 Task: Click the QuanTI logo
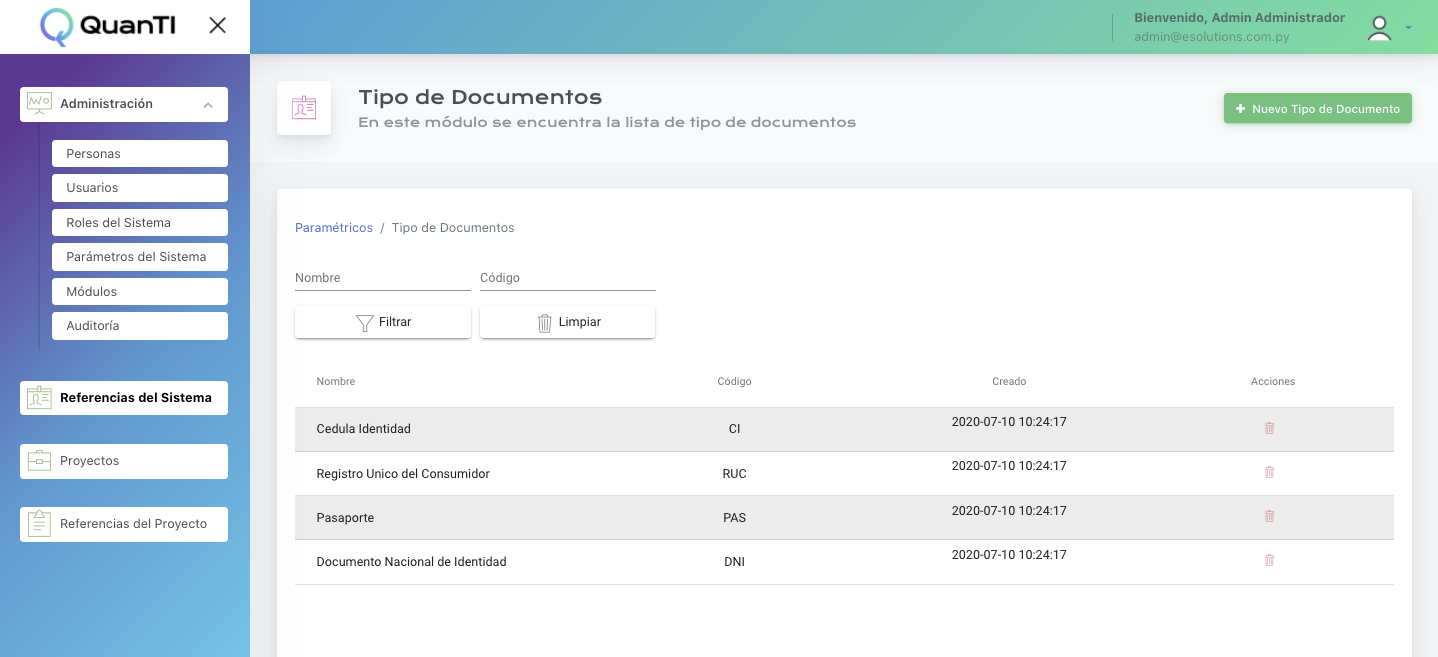click(108, 27)
